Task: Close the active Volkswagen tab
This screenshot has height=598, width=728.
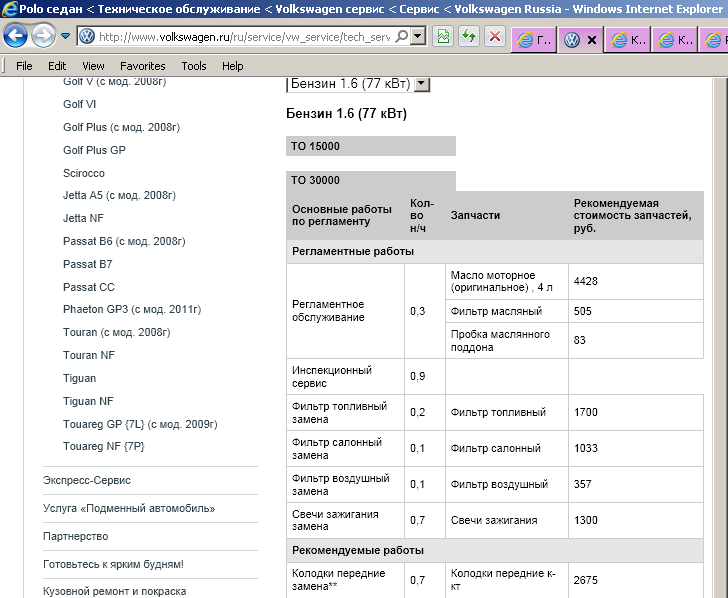Action: pyautogui.click(x=592, y=41)
